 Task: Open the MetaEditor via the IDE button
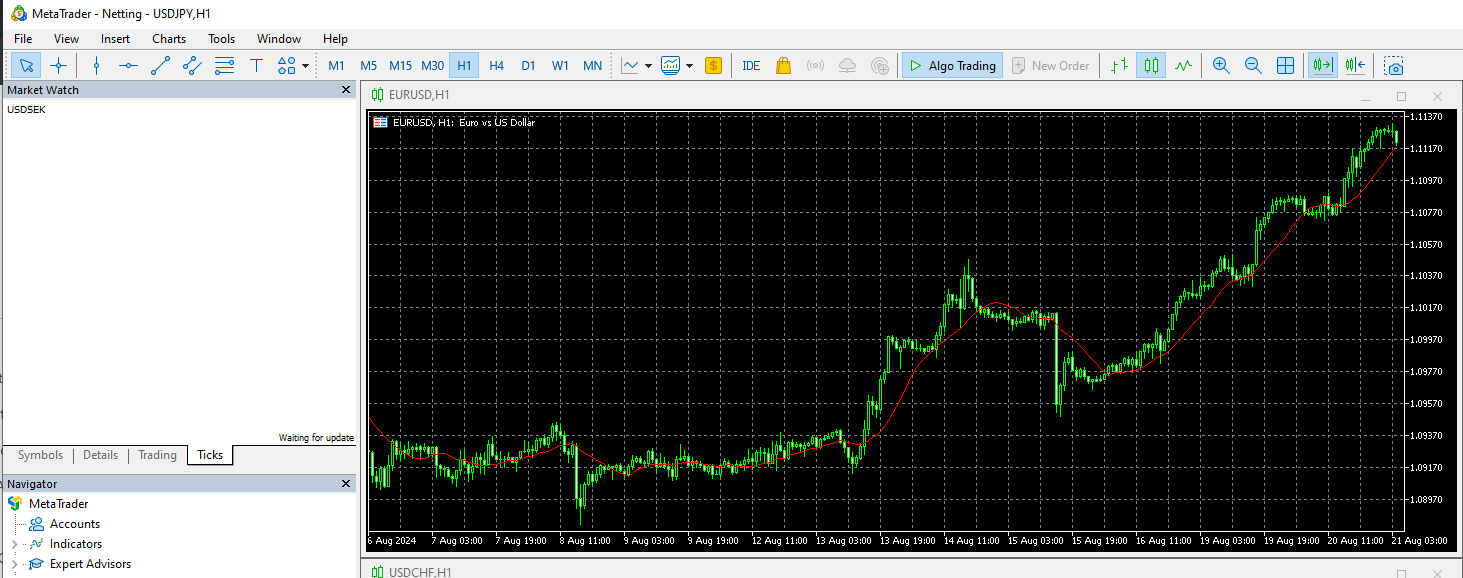(751, 65)
